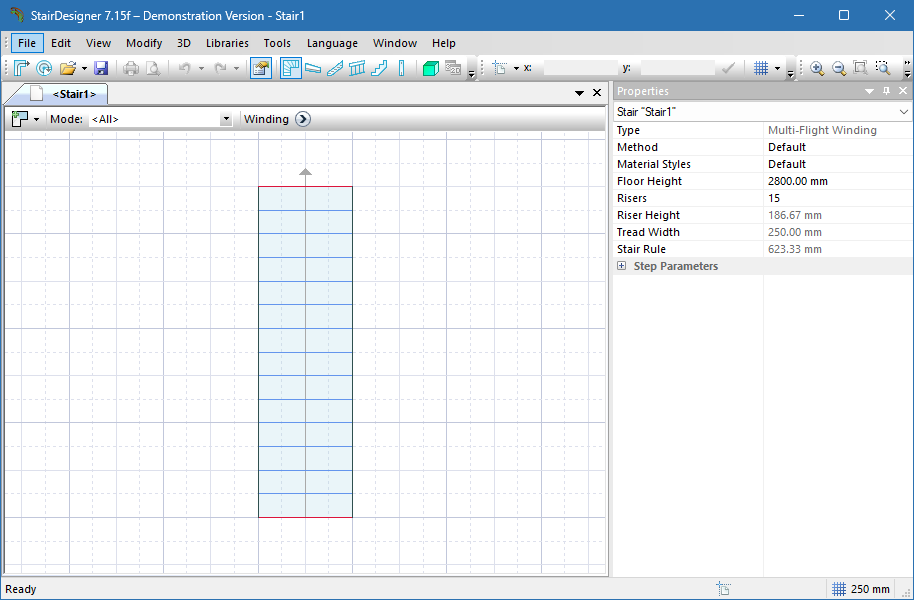Toggle the properties window icon

261,68
